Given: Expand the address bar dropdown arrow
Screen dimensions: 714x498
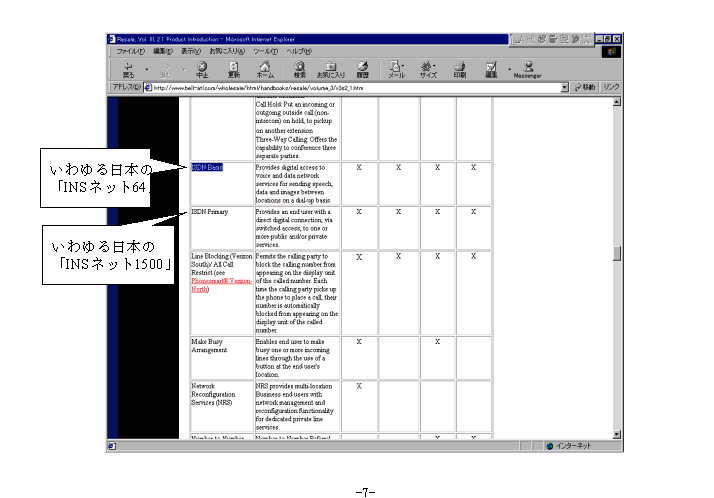Looking at the screenshot, I should point(564,87).
